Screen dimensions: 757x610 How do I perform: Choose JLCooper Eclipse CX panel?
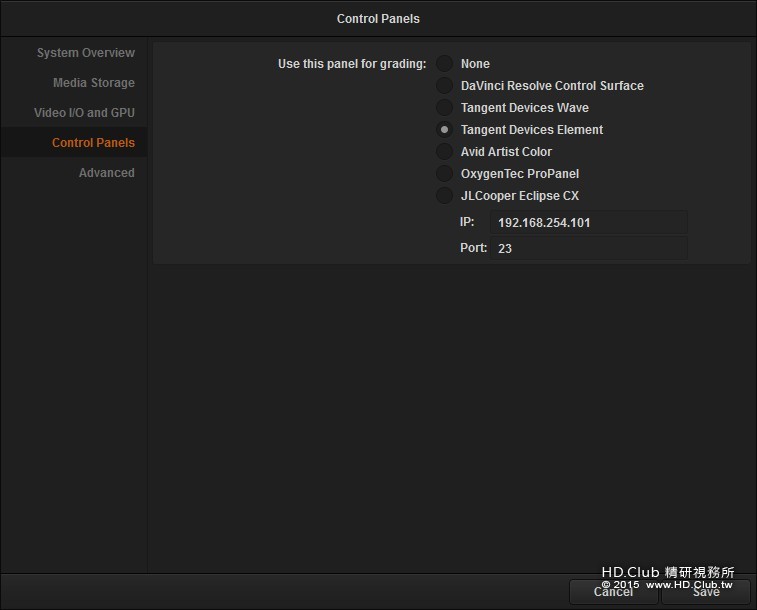click(x=444, y=195)
